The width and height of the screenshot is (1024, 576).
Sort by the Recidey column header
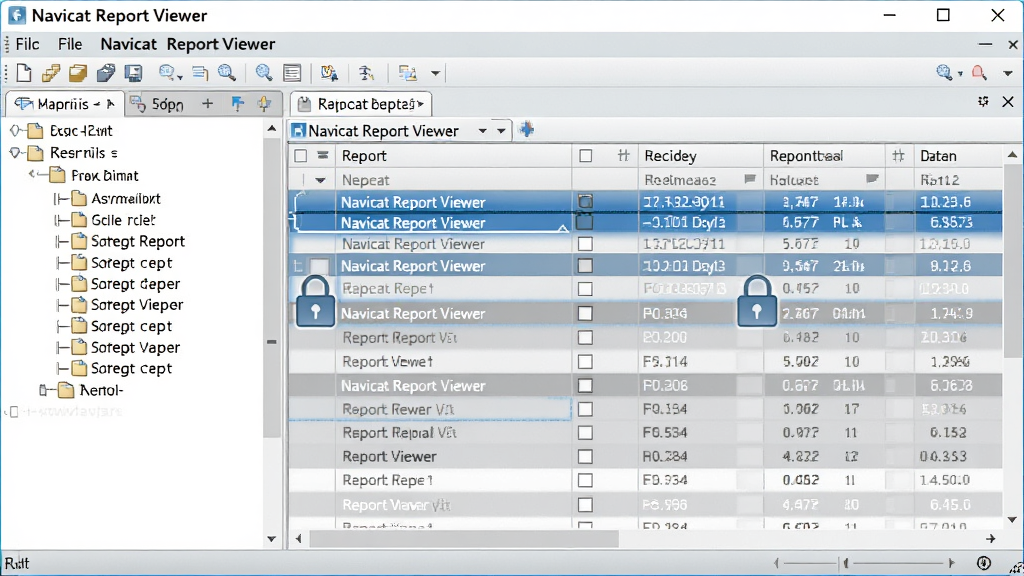(700, 155)
